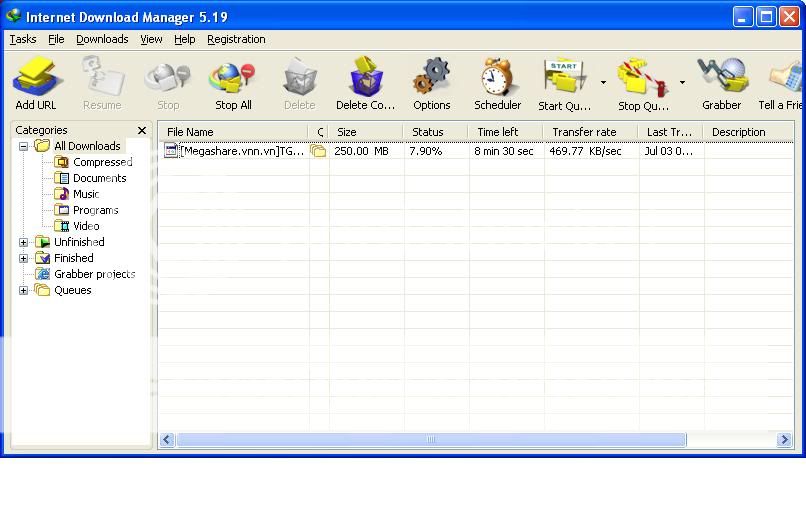Click the Music category icon
This screenshot has width=806, height=512.
click(x=62, y=194)
